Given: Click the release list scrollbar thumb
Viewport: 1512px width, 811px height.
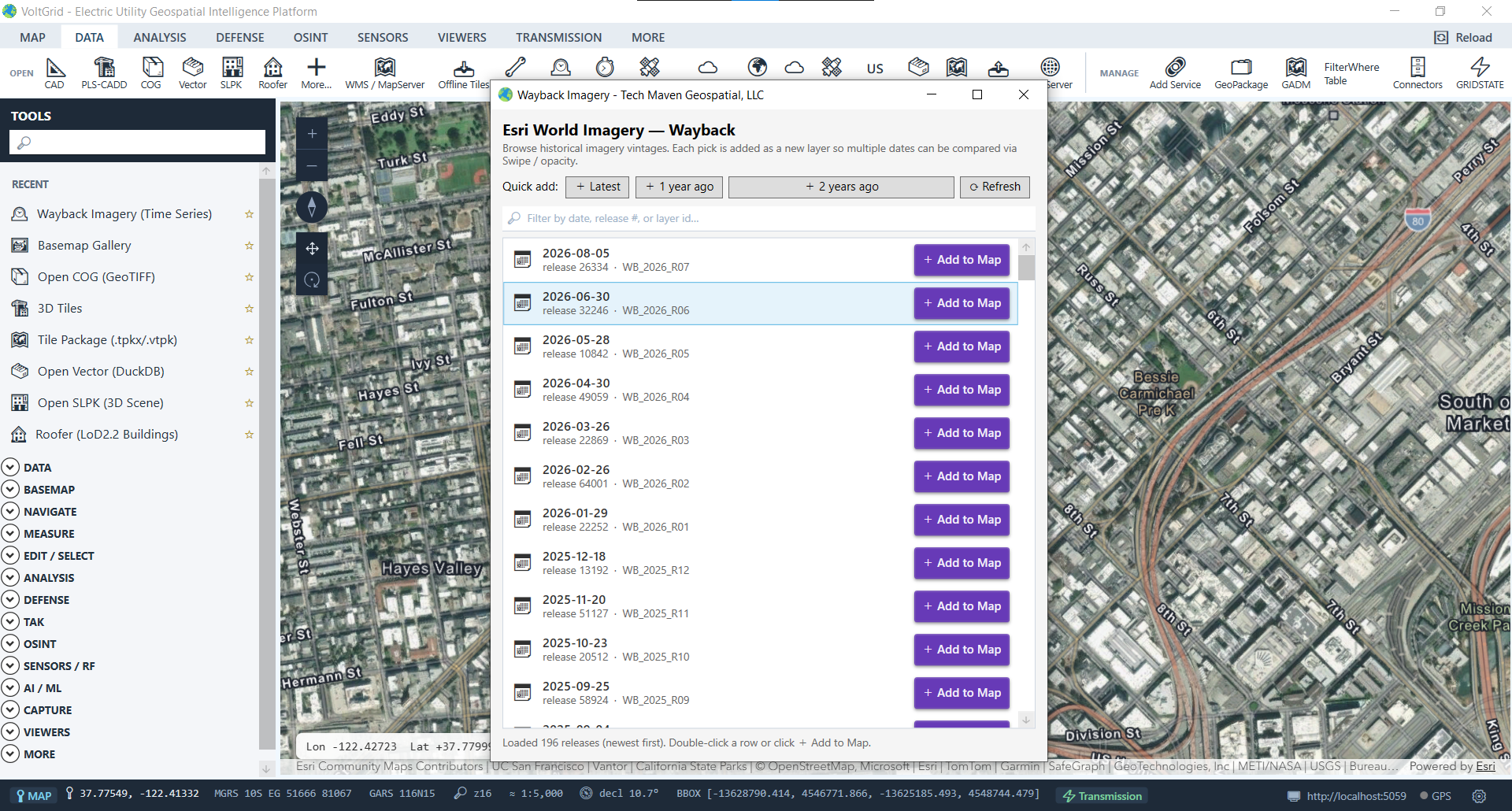Looking at the screenshot, I should point(1026,268).
